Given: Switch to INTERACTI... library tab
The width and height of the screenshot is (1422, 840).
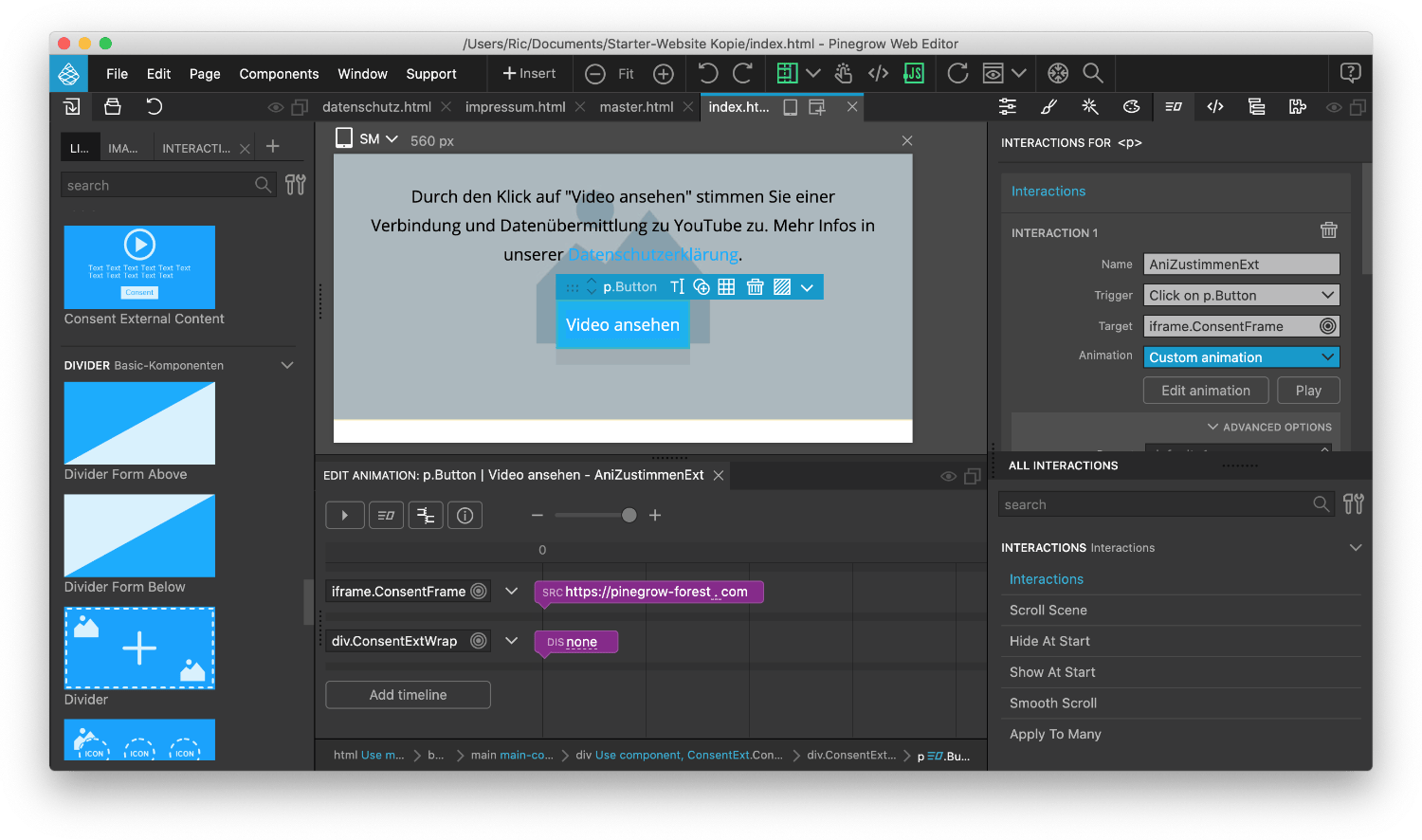Looking at the screenshot, I should 196,148.
